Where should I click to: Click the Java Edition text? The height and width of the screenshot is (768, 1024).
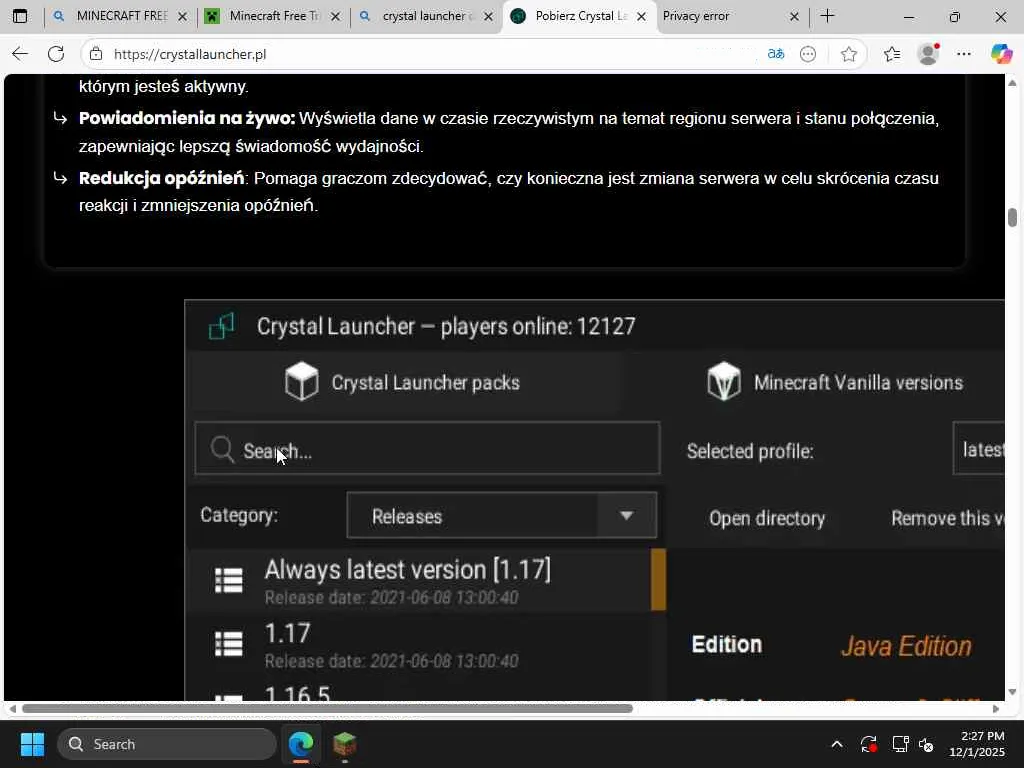906,646
